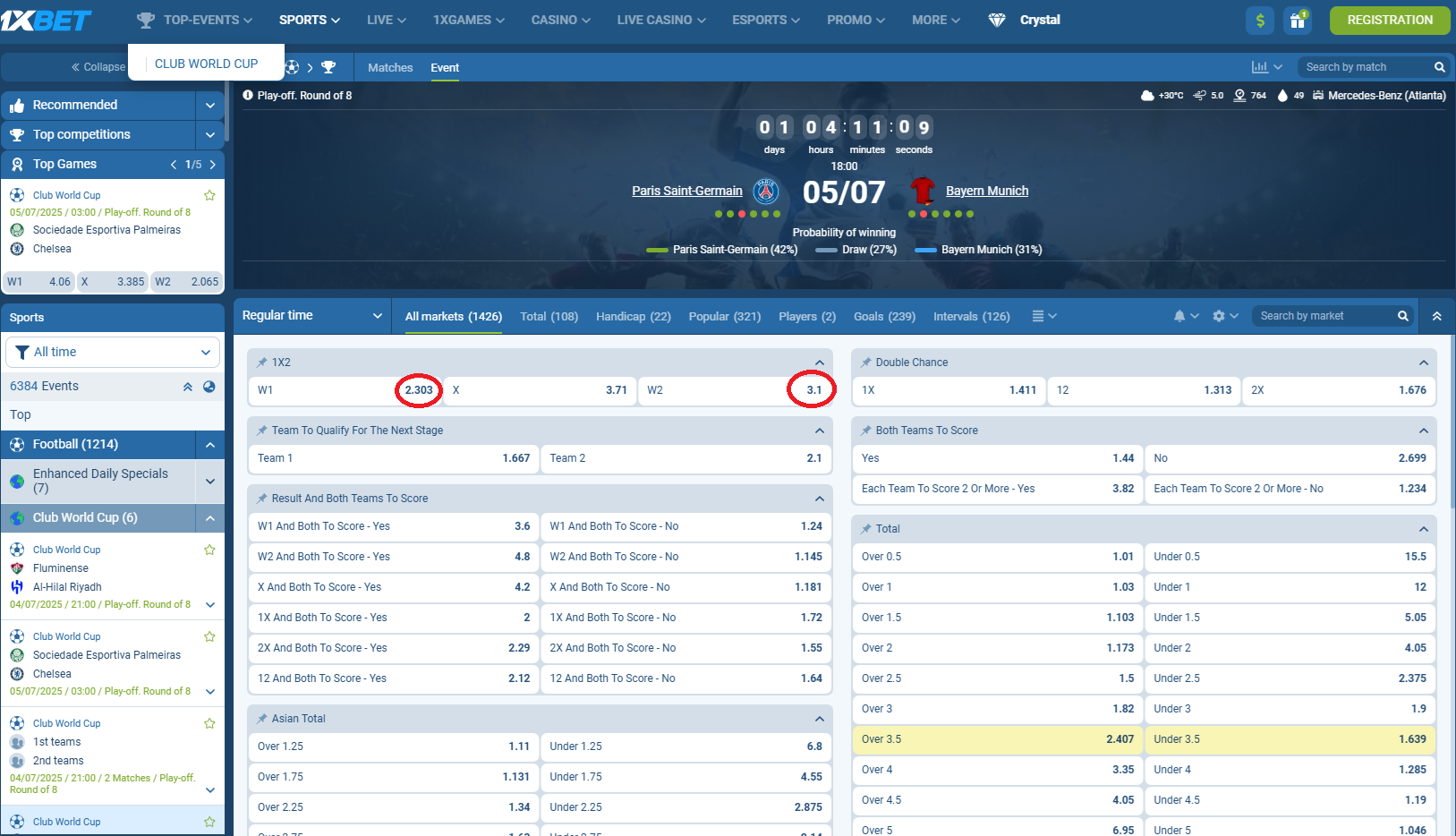Image resolution: width=1456 pixels, height=836 pixels.
Task: Collapse the Club World Cup (6) section
Action: [209, 518]
